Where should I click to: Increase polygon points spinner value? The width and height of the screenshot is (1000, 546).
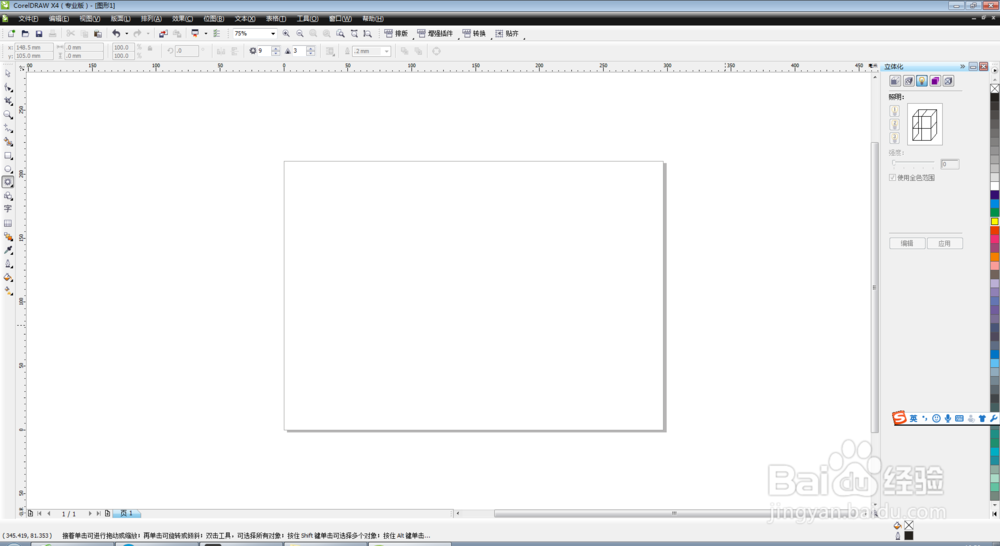point(276,48)
